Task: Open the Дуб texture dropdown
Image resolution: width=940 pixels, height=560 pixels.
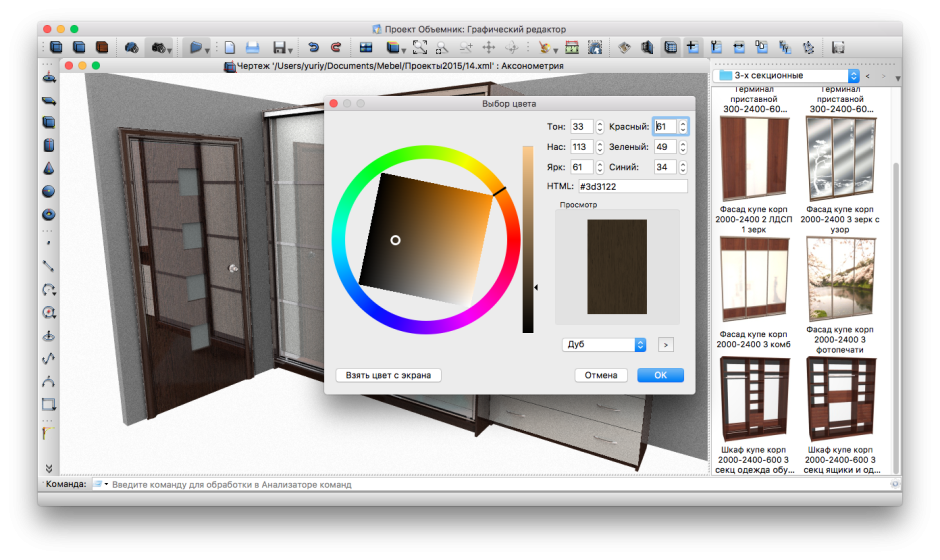Action: (x=605, y=344)
